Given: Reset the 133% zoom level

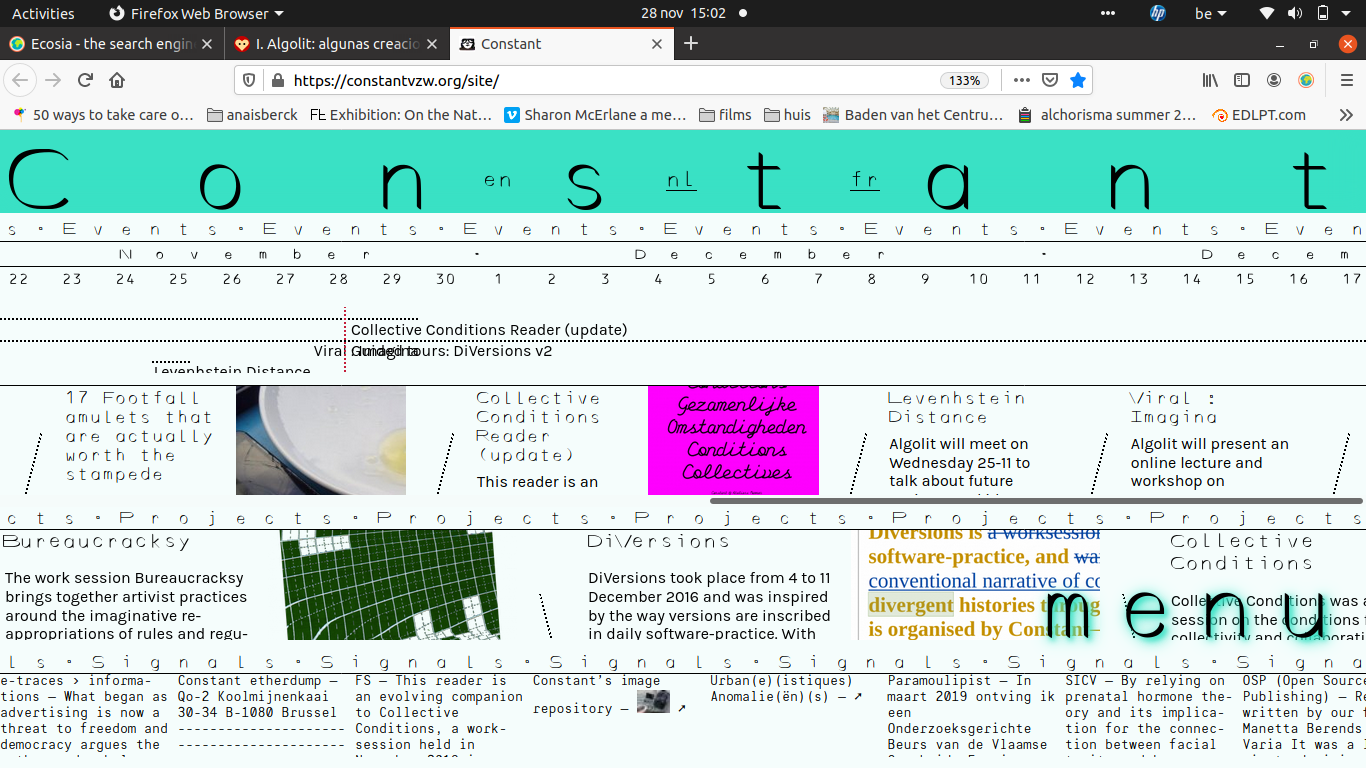Looking at the screenshot, I should point(964,80).
